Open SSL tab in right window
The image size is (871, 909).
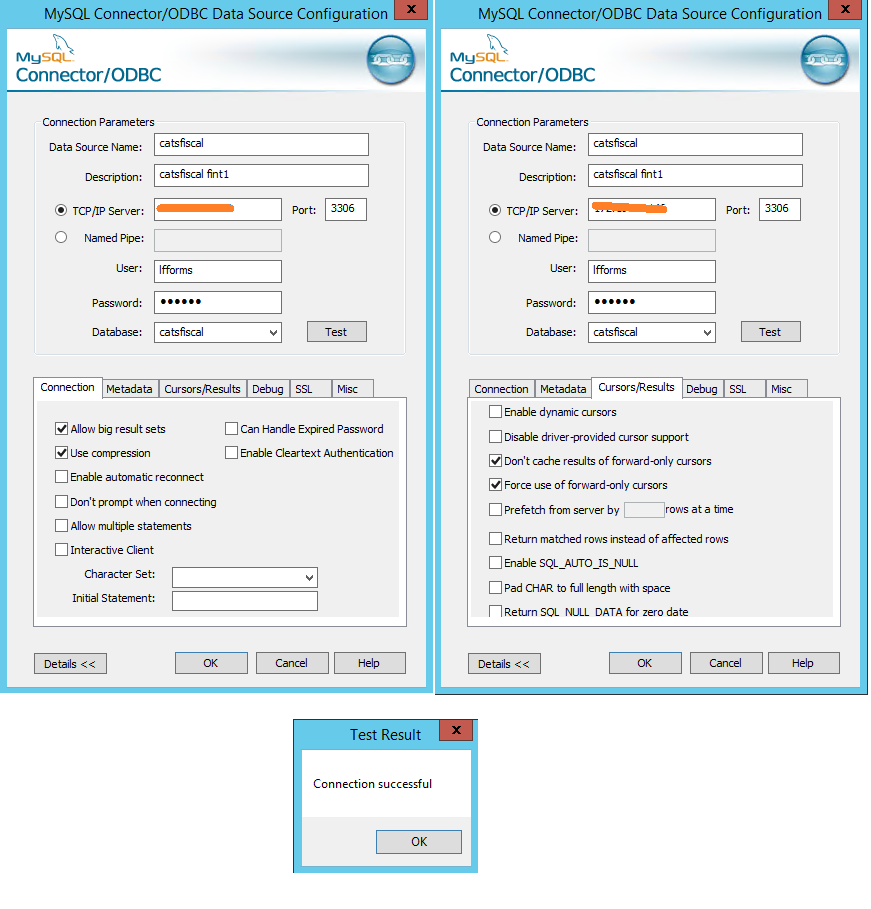[x=745, y=389]
